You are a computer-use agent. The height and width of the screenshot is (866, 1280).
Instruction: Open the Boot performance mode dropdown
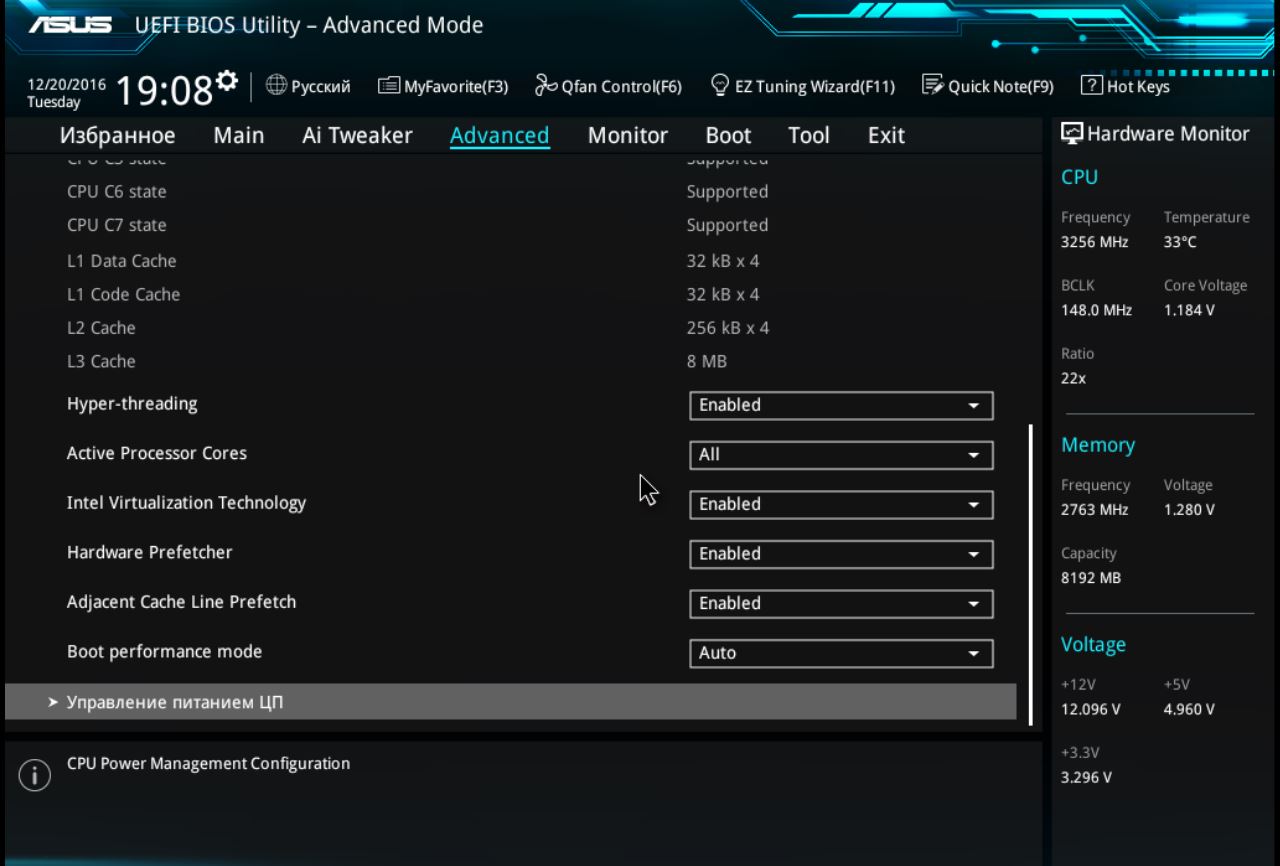click(841, 653)
